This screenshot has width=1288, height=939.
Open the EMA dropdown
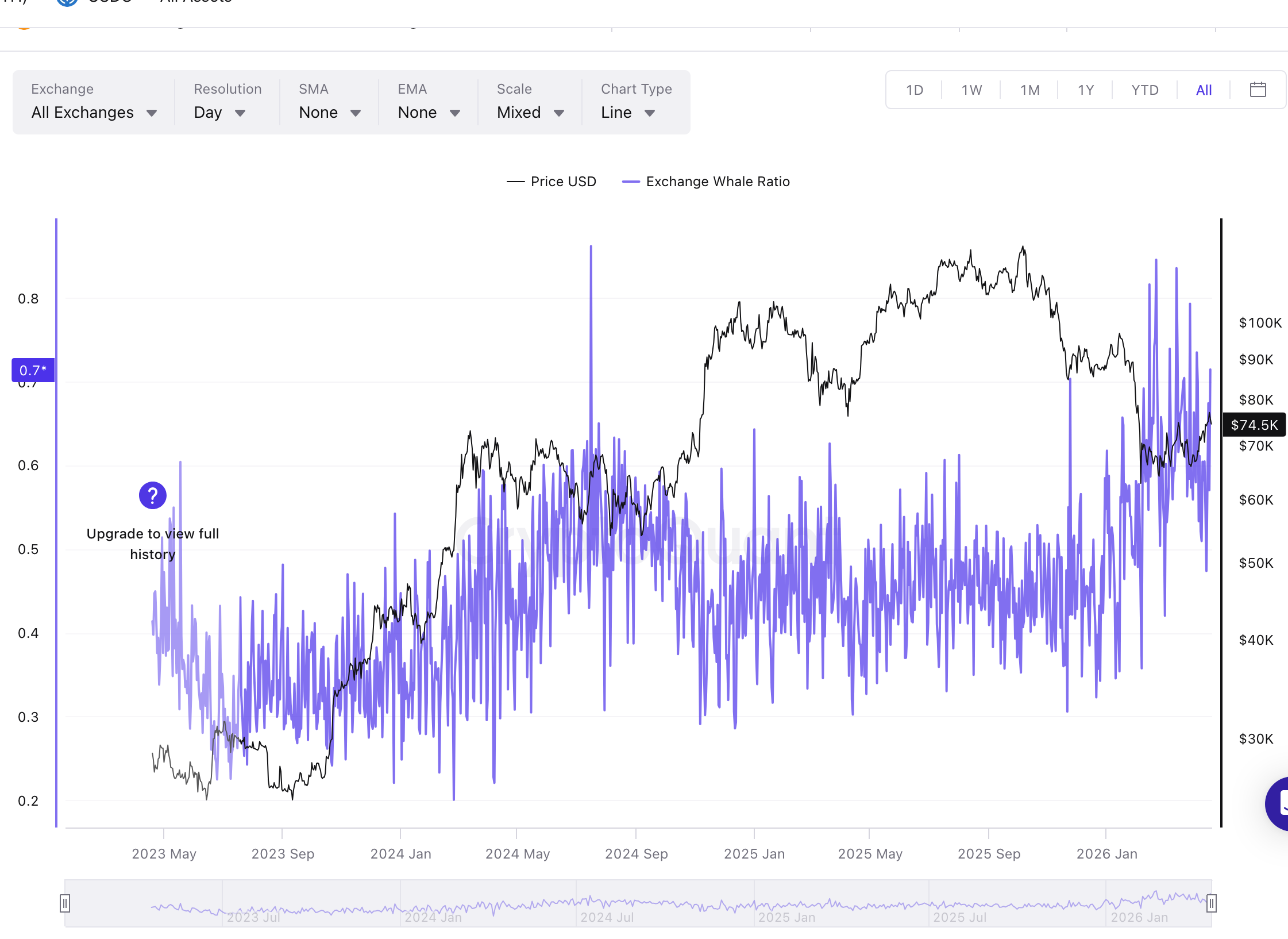429,102
